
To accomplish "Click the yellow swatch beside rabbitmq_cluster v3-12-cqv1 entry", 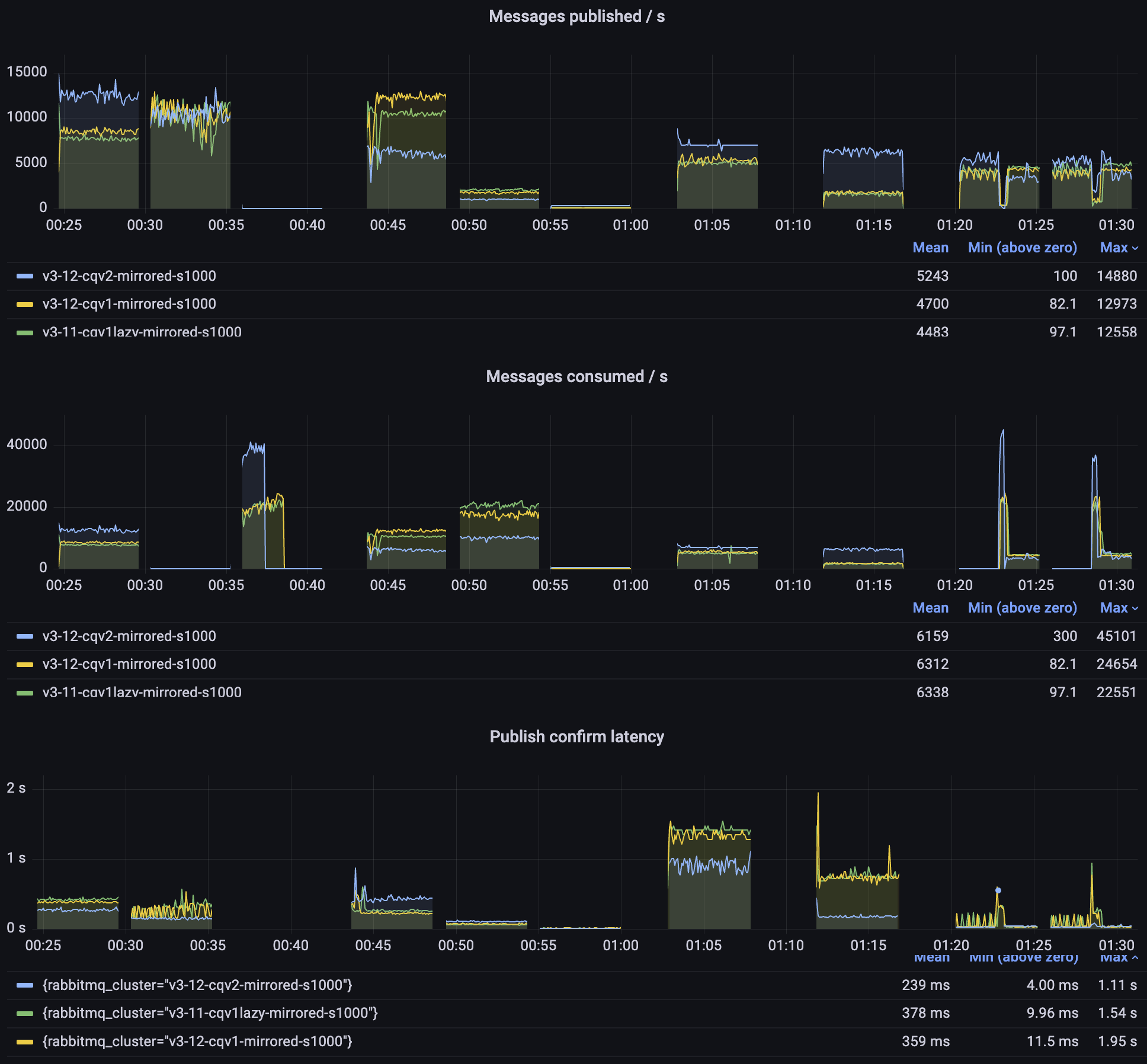I will point(25,1041).
